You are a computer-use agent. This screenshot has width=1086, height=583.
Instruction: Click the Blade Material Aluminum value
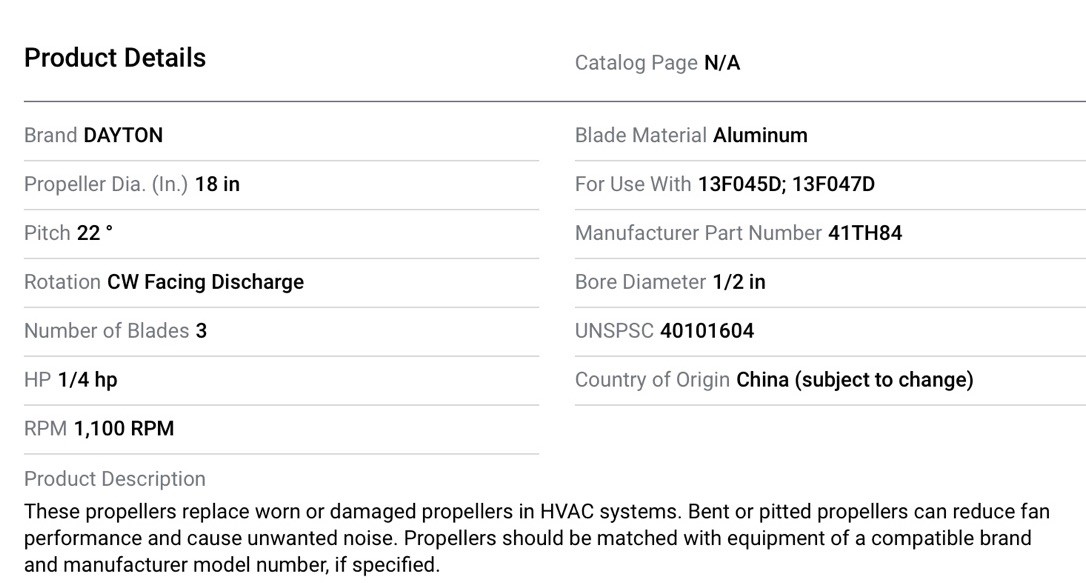760,135
